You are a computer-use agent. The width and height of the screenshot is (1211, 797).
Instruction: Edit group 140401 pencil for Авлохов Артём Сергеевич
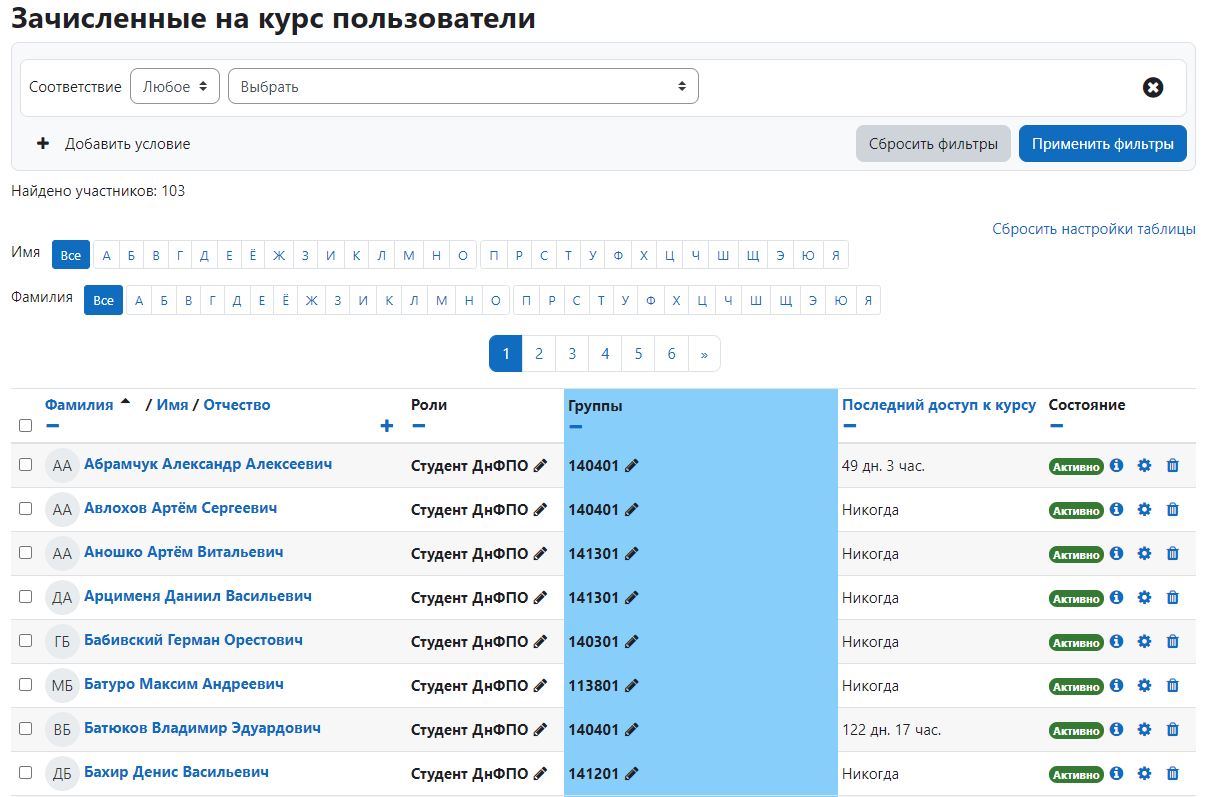(631, 510)
